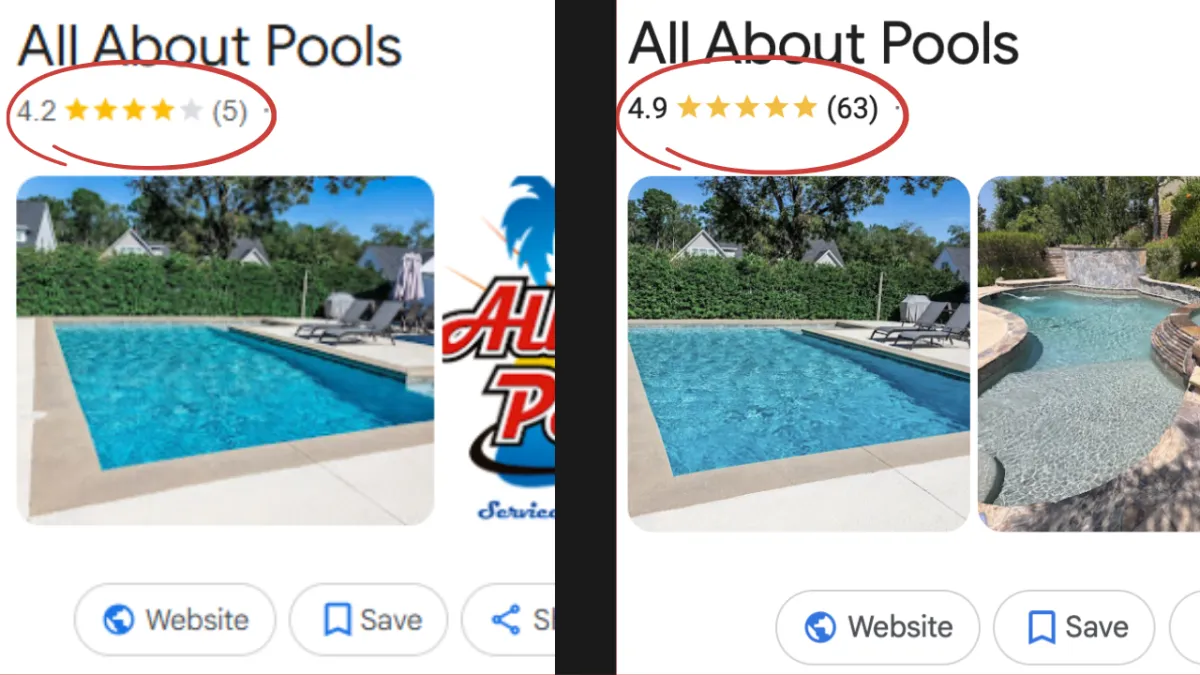Screen dimensions: 1200x675
Task: Click the bookmark icon in right Save button
Action: 1041,628
